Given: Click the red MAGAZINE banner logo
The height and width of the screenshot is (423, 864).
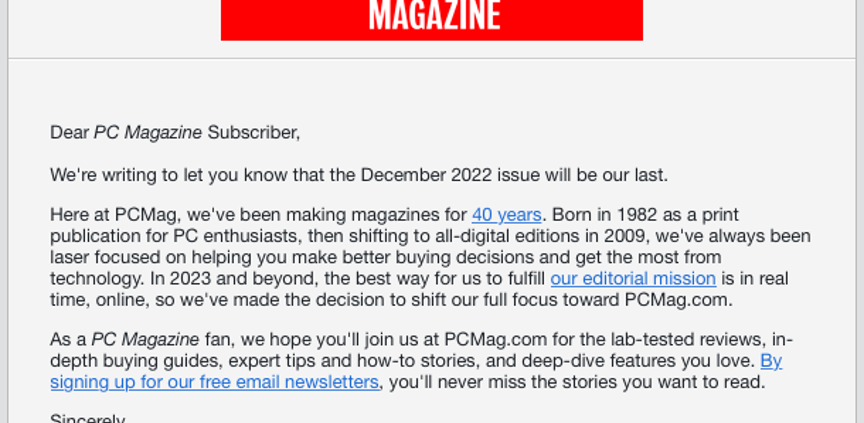Looking at the screenshot, I should pyautogui.click(x=432, y=19).
